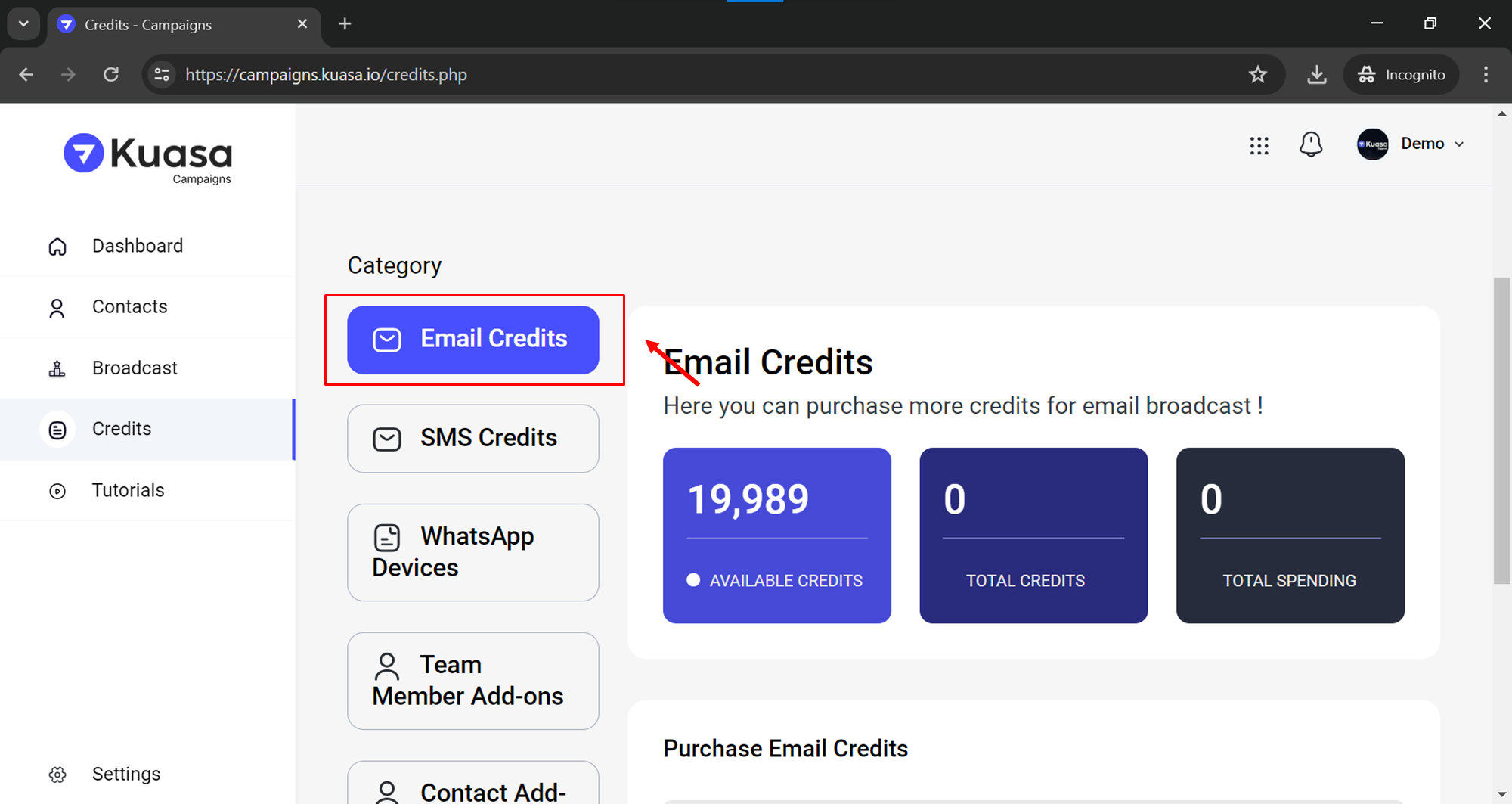Open the Chrome three-dot menu

(x=1486, y=74)
